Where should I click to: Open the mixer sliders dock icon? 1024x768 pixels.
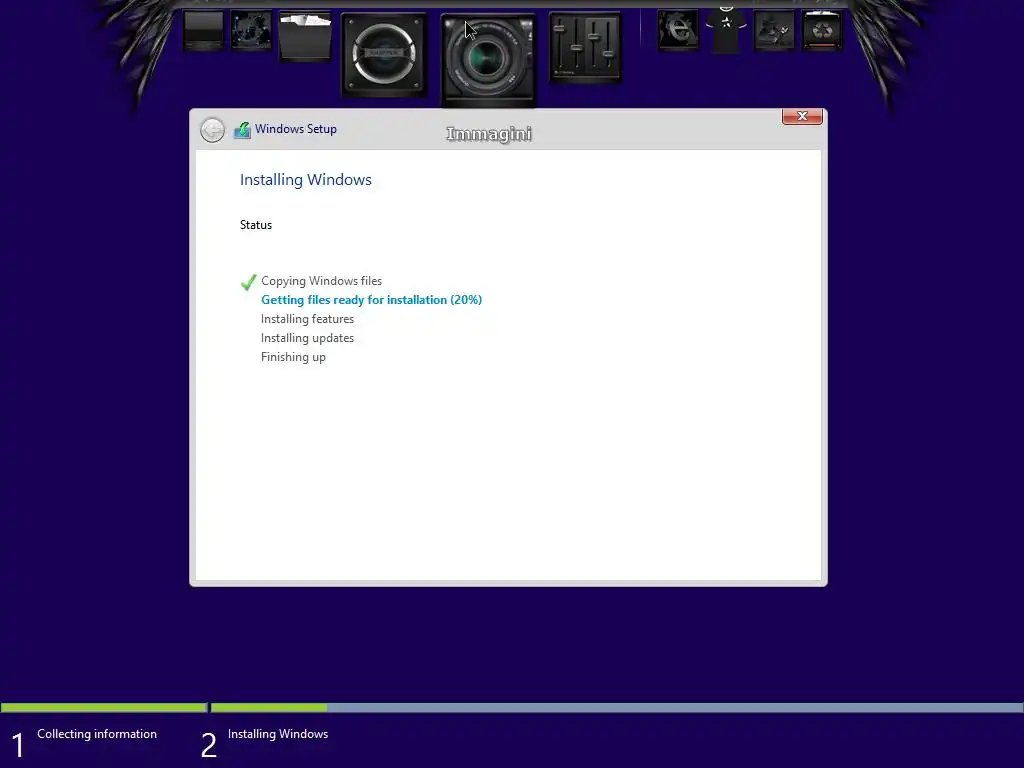(x=585, y=47)
